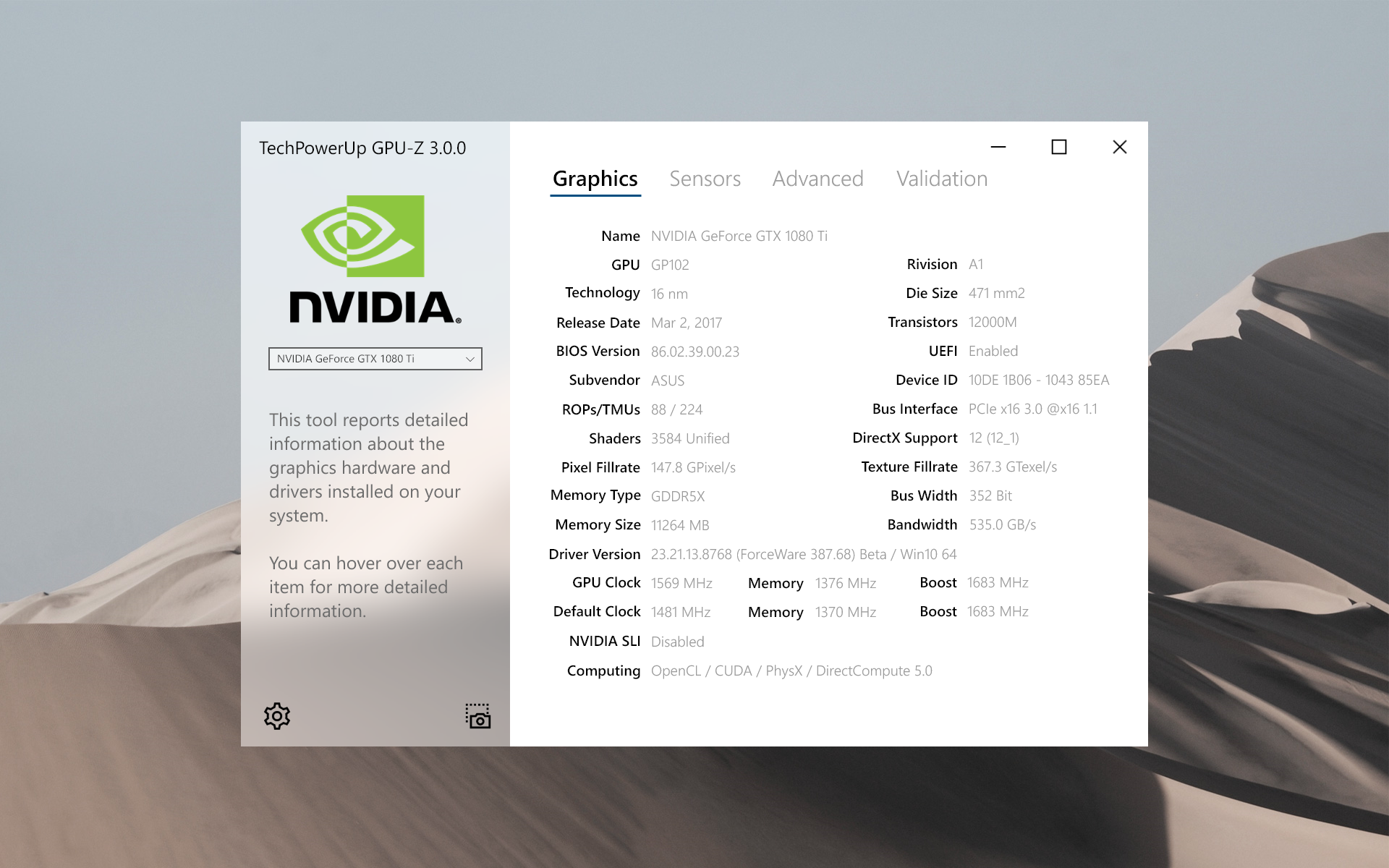Go to the Validation tab
This screenshot has width=1389, height=868.
pos(942,179)
